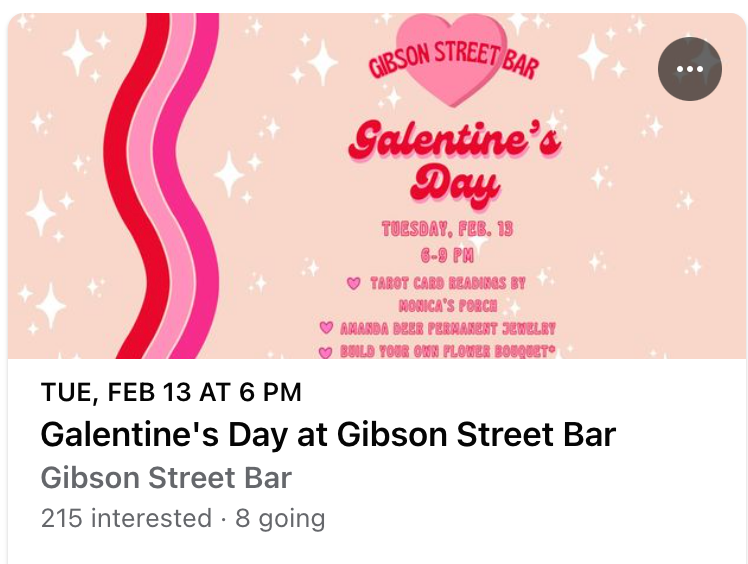Open Galentine's Day at Gibson Street Bar event title

point(328,434)
